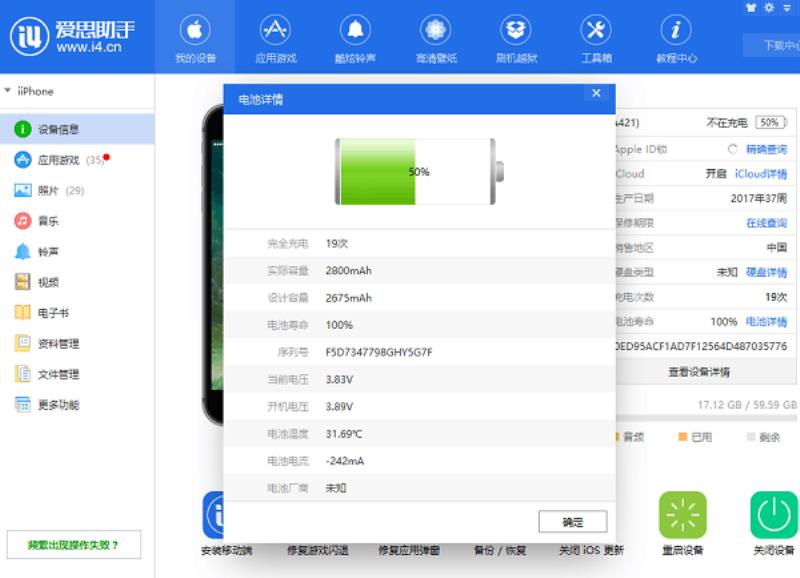
Task: Click the 修复应用弹窗 label
Action: pyautogui.click(x=409, y=550)
